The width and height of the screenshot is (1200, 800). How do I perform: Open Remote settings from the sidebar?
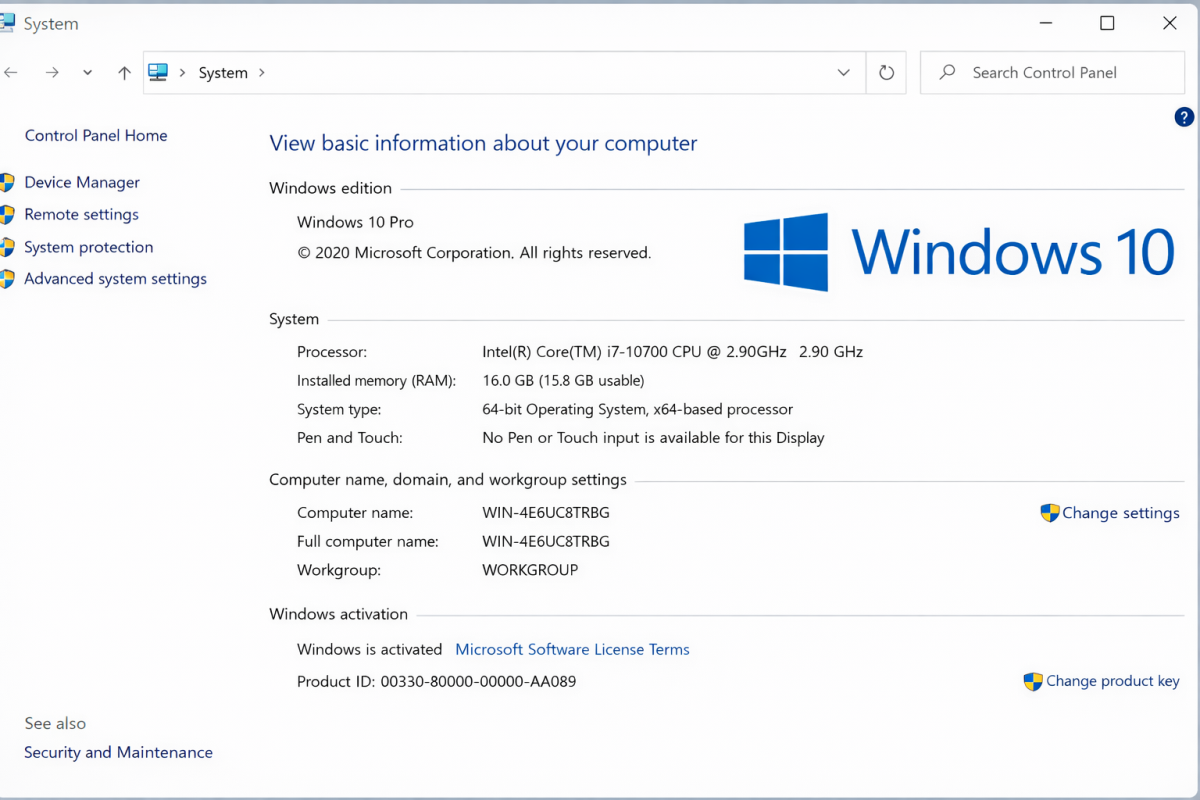pyautogui.click(x=81, y=214)
